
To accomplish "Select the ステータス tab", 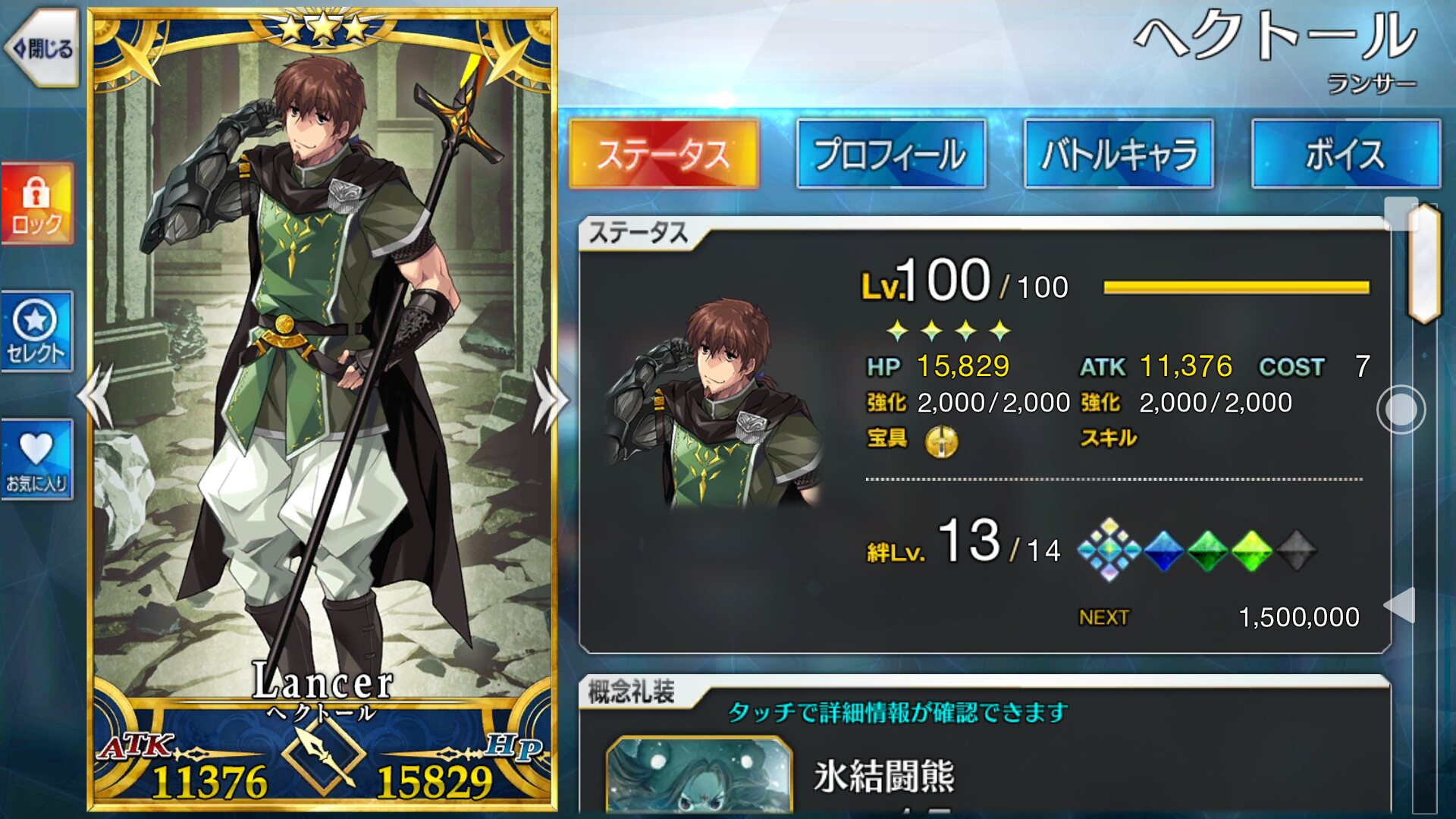I will pyautogui.click(x=664, y=154).
